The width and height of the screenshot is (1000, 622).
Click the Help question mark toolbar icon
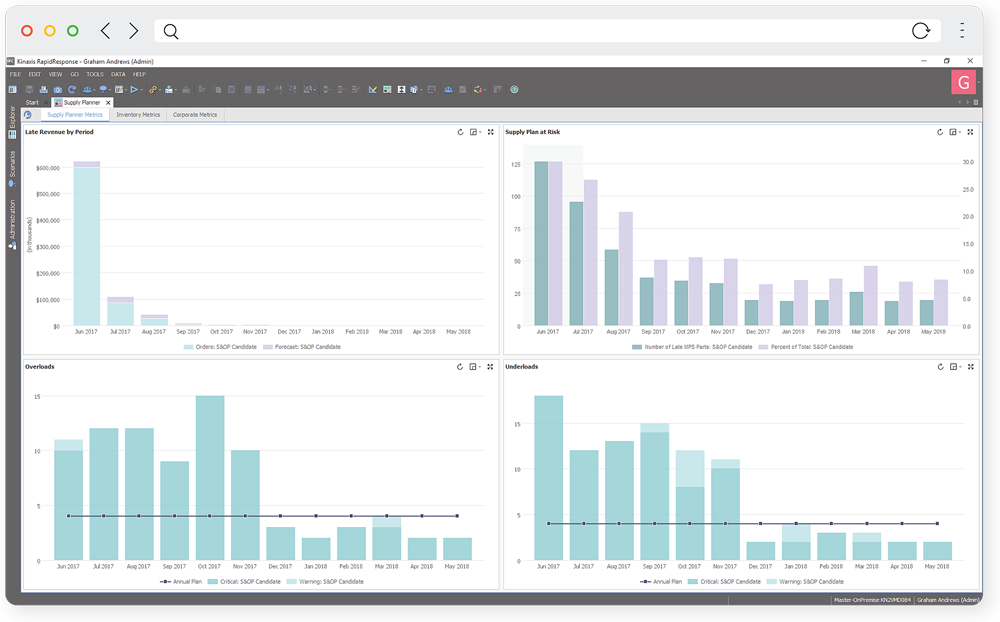[x=514, y=89]
